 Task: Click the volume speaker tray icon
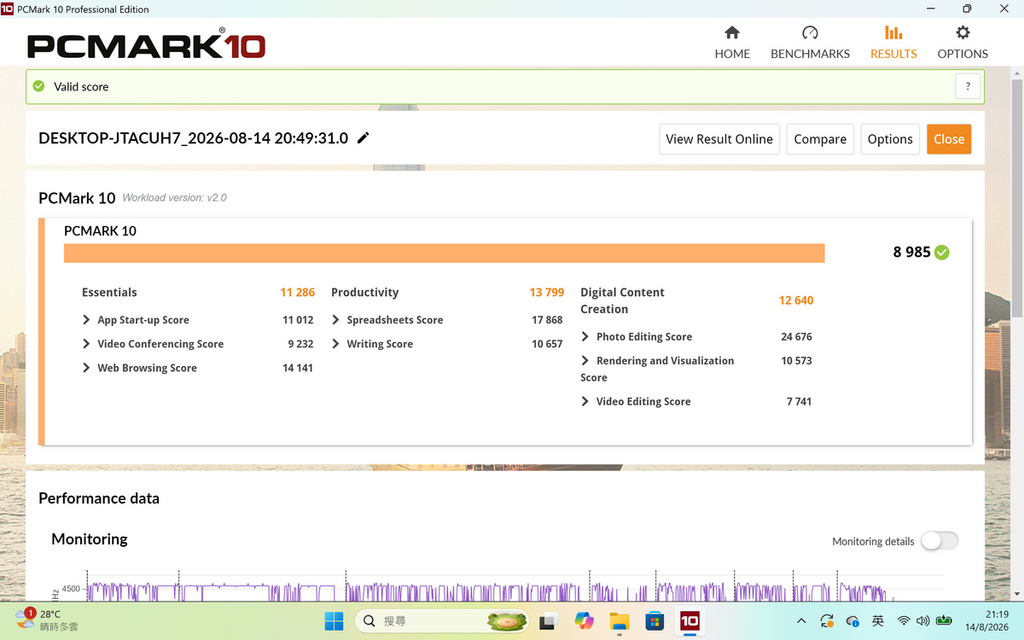923,621
